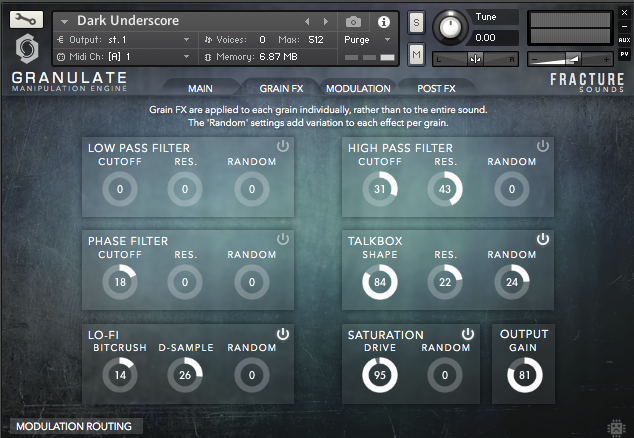This screenshot has width=634, height=438.
Task: Go to the previous instrument preset arrow
Action: click(307, 21)
